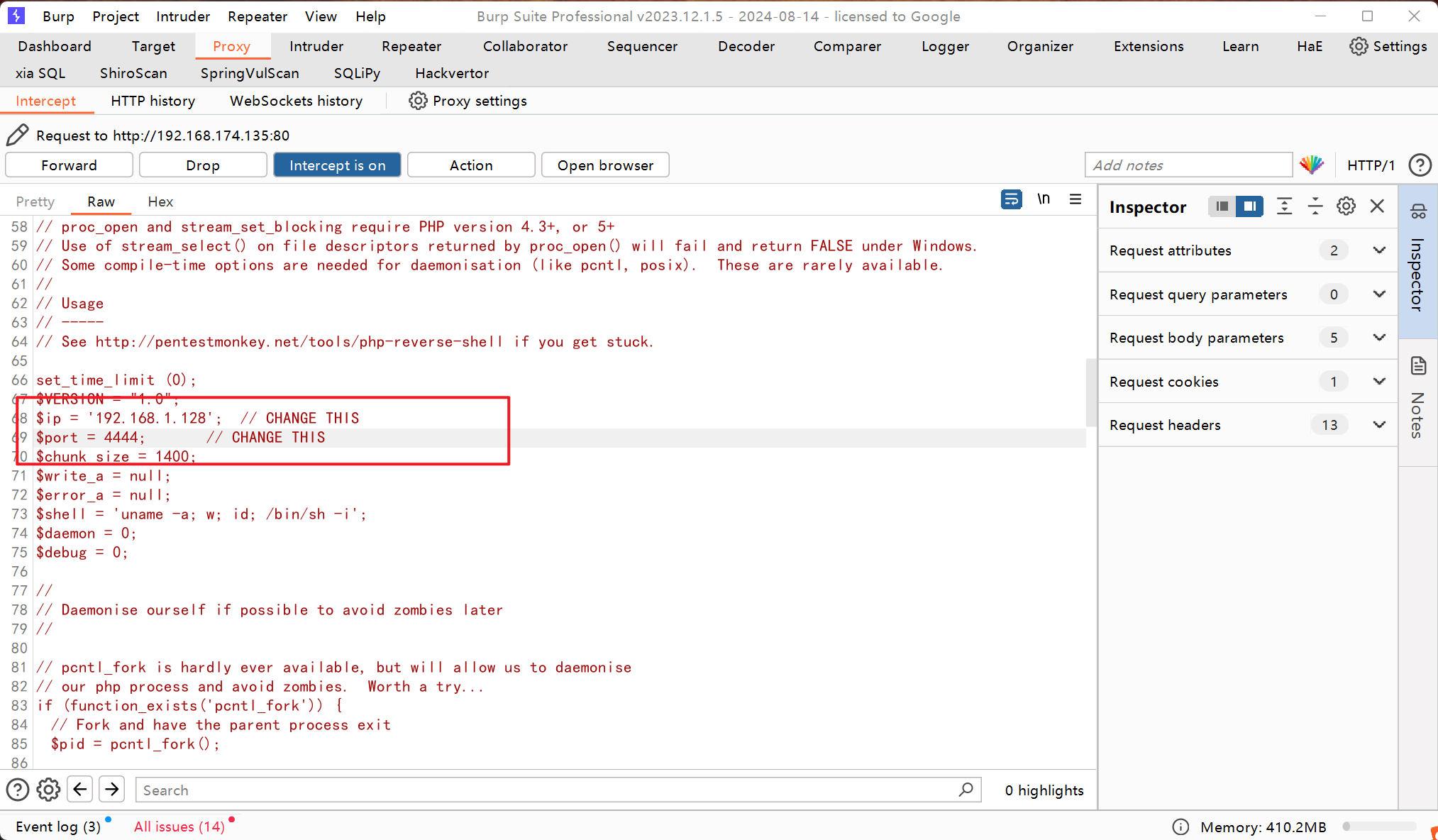This screenshot has height=840, width=1438.
Task: Select the Logger tab
Action: point(945,46)
